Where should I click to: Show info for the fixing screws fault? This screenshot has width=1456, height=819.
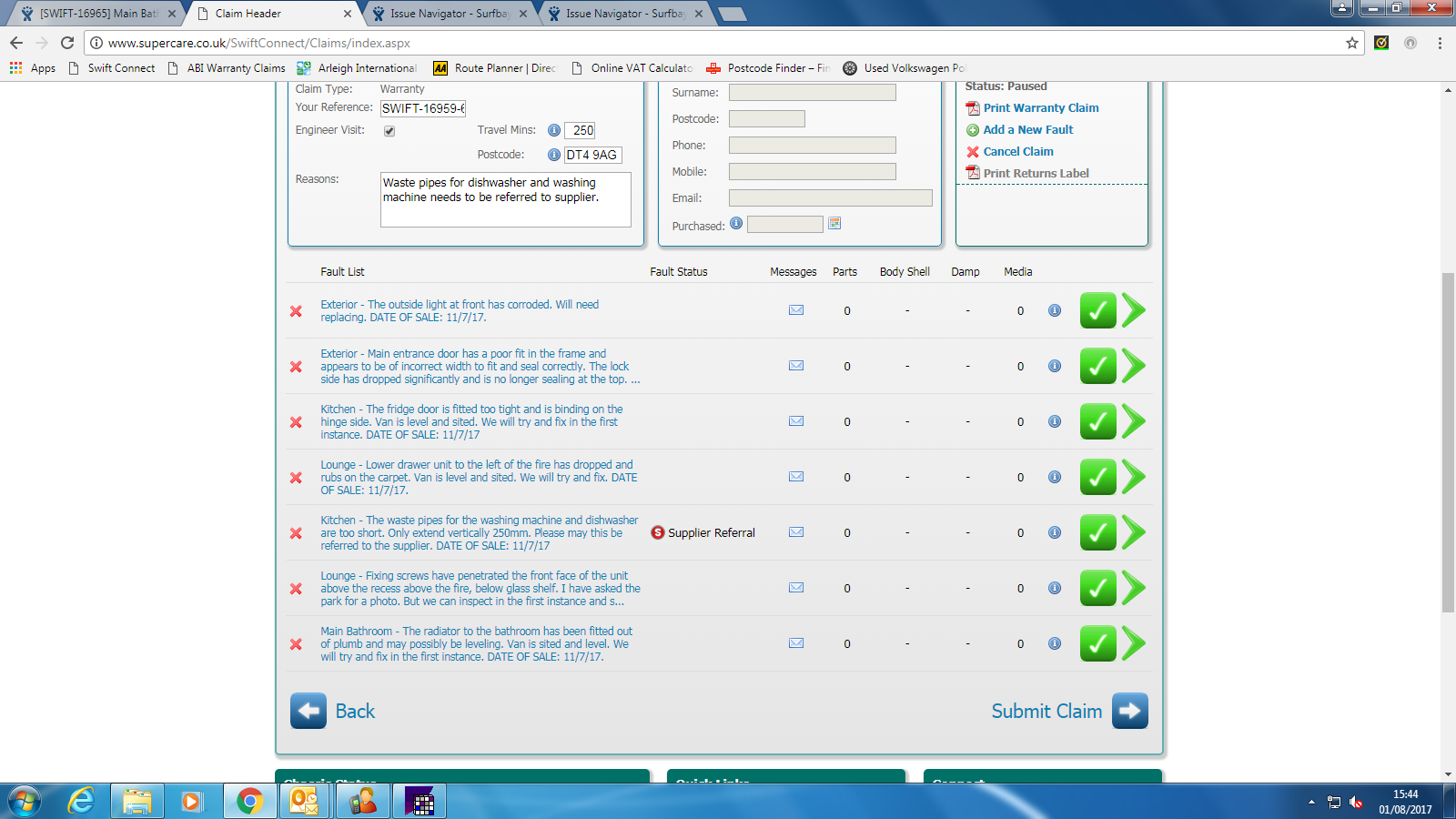tap(1055, 588)
